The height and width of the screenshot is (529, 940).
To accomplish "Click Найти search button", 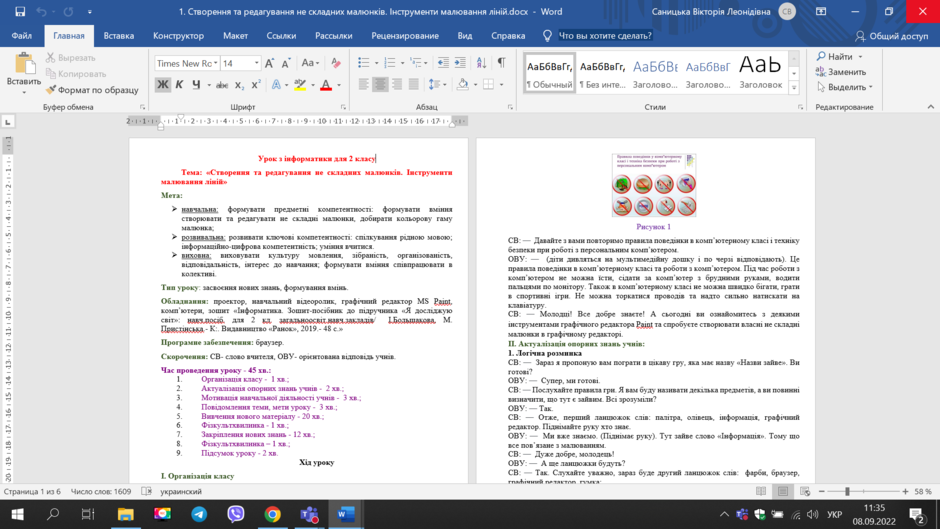I will (839, 56).
